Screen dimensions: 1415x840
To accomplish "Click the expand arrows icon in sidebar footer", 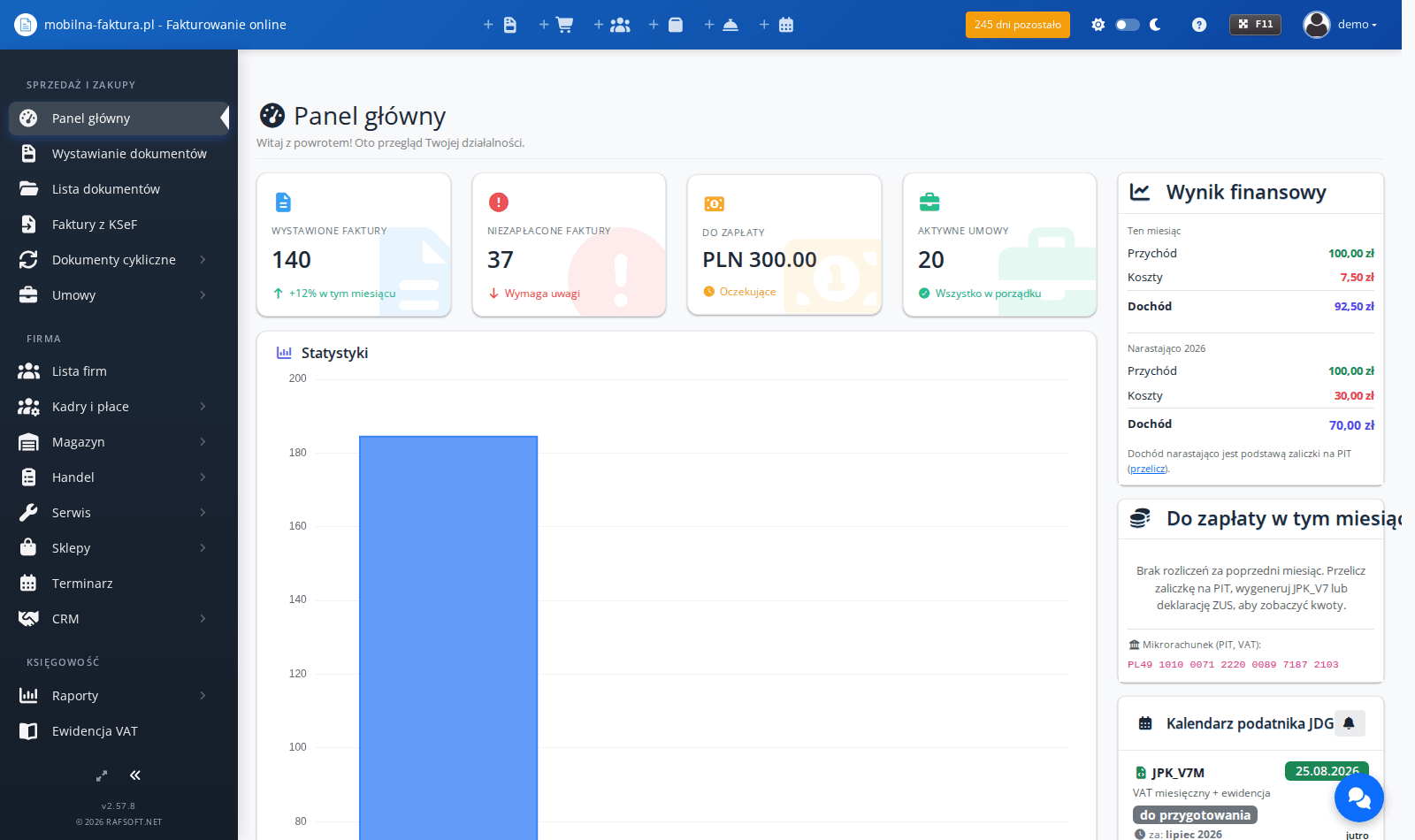I will coord(102,775).
